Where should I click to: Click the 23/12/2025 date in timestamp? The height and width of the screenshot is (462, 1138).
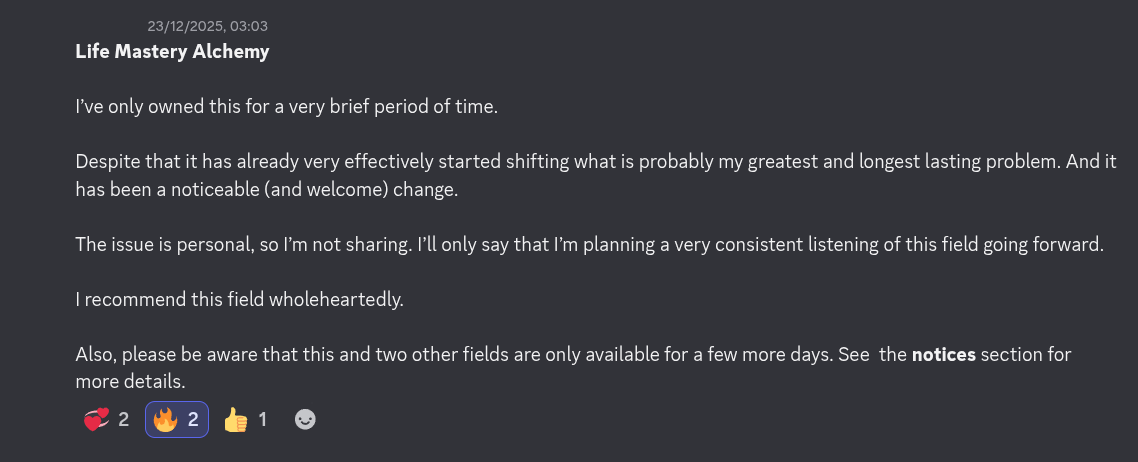(x=185, y=26)
